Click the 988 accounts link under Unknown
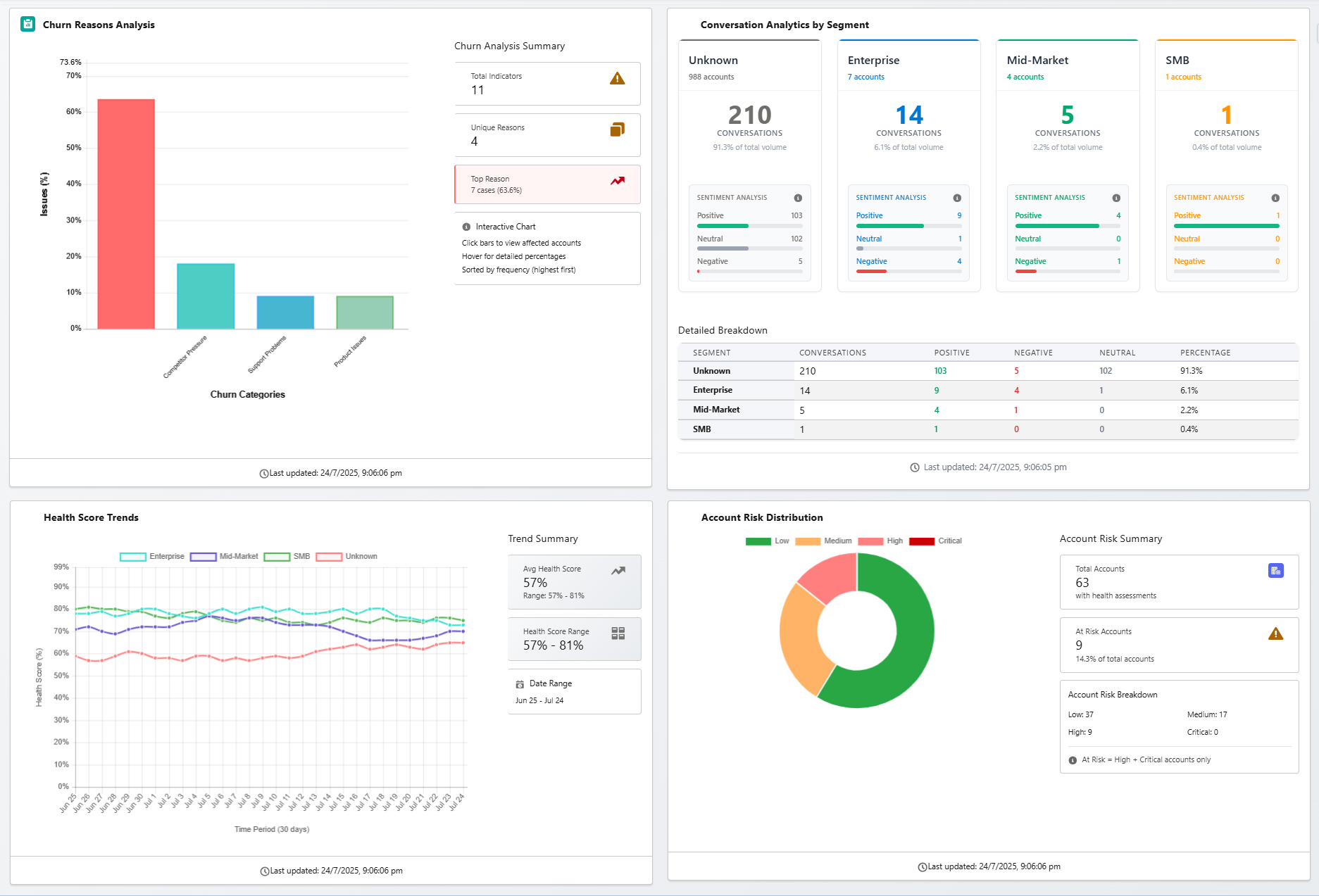This screenshot has height=896, width=1319. click(712, 77)
